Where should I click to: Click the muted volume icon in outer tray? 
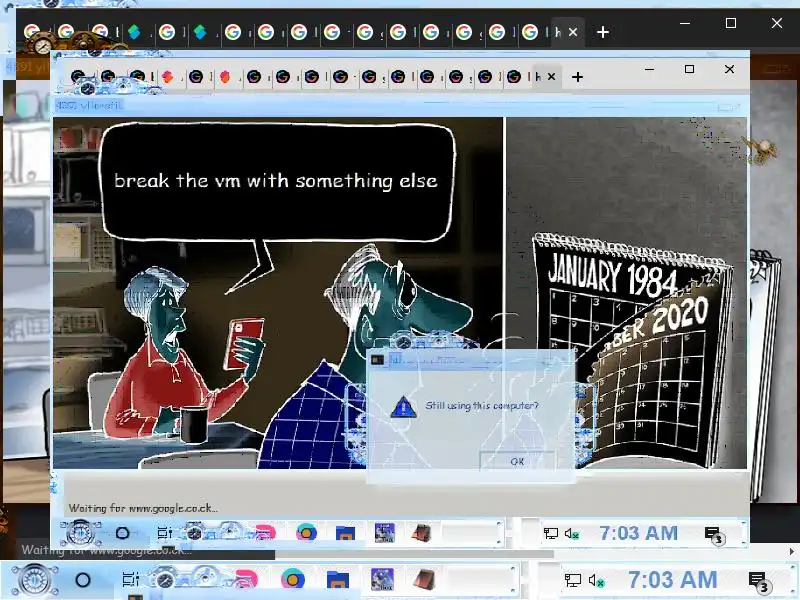[x=597, y=581]
